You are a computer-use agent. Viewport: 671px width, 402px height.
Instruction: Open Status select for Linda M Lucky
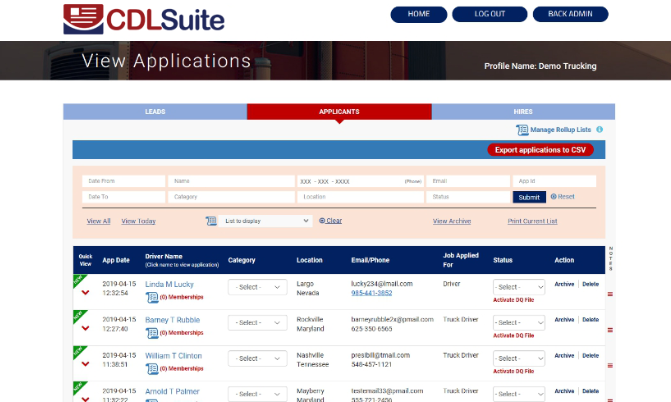(519, 287)
